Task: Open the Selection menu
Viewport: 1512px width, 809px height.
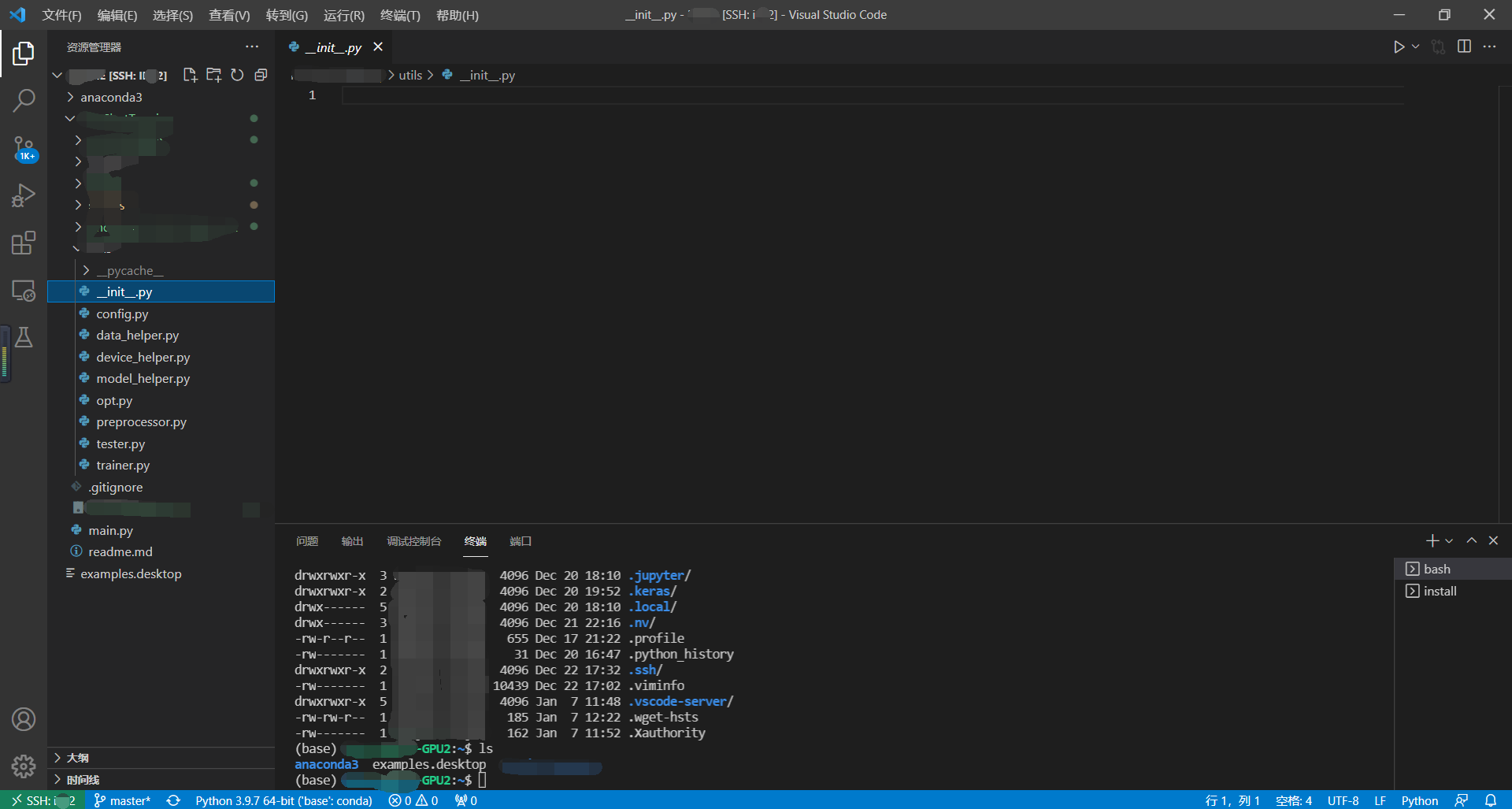Action: [172, 15]
